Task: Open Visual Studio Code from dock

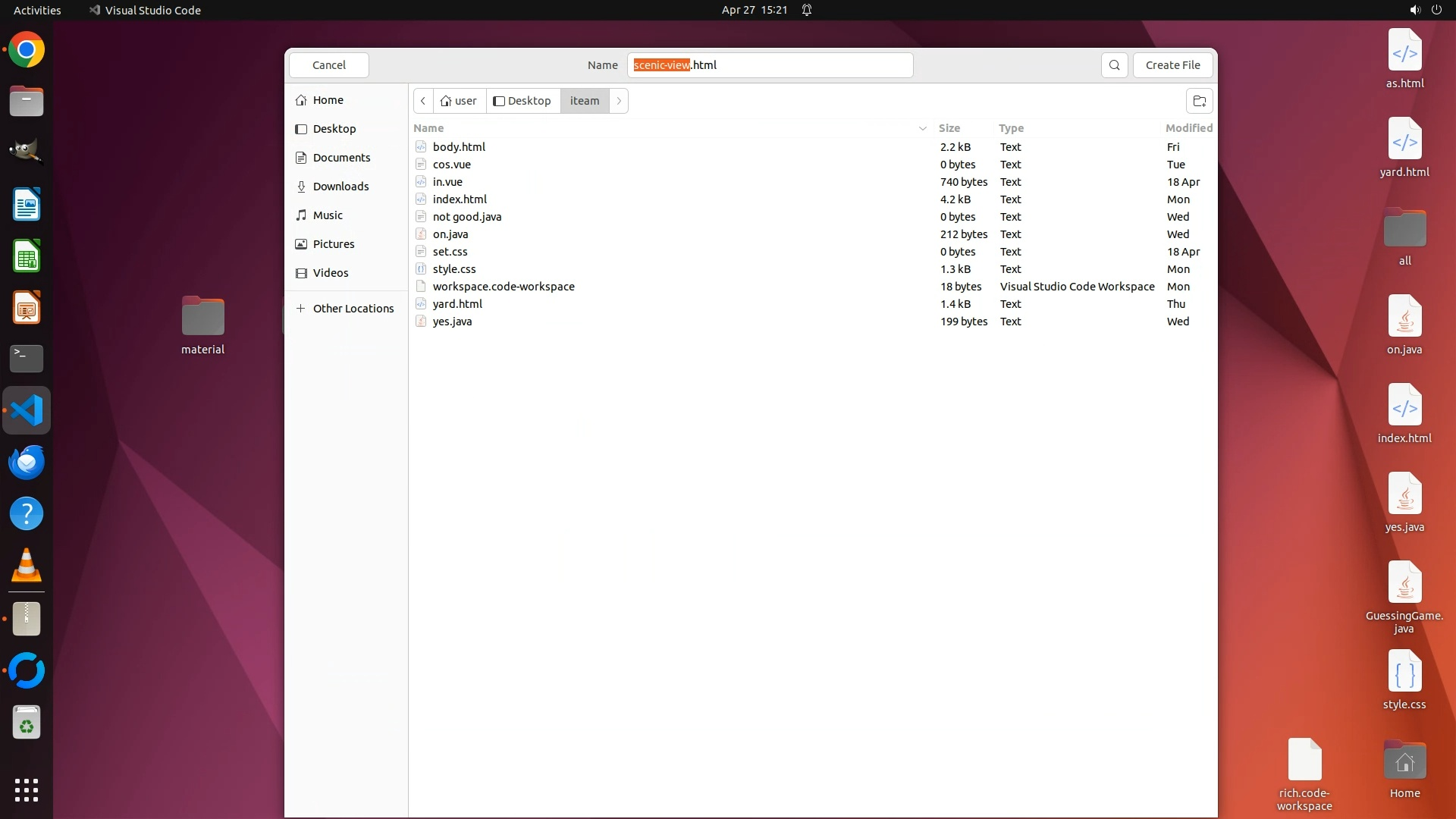Action: pos(27,411)
